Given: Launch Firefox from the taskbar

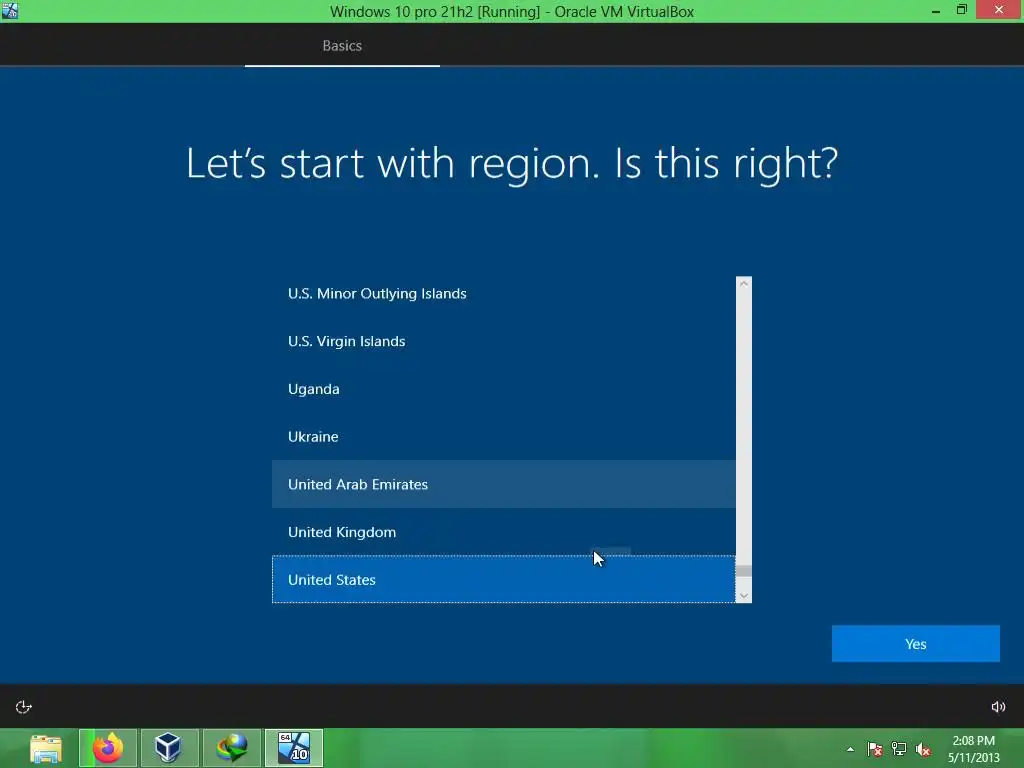Looking at the screenshot, I should coord(108,748).
